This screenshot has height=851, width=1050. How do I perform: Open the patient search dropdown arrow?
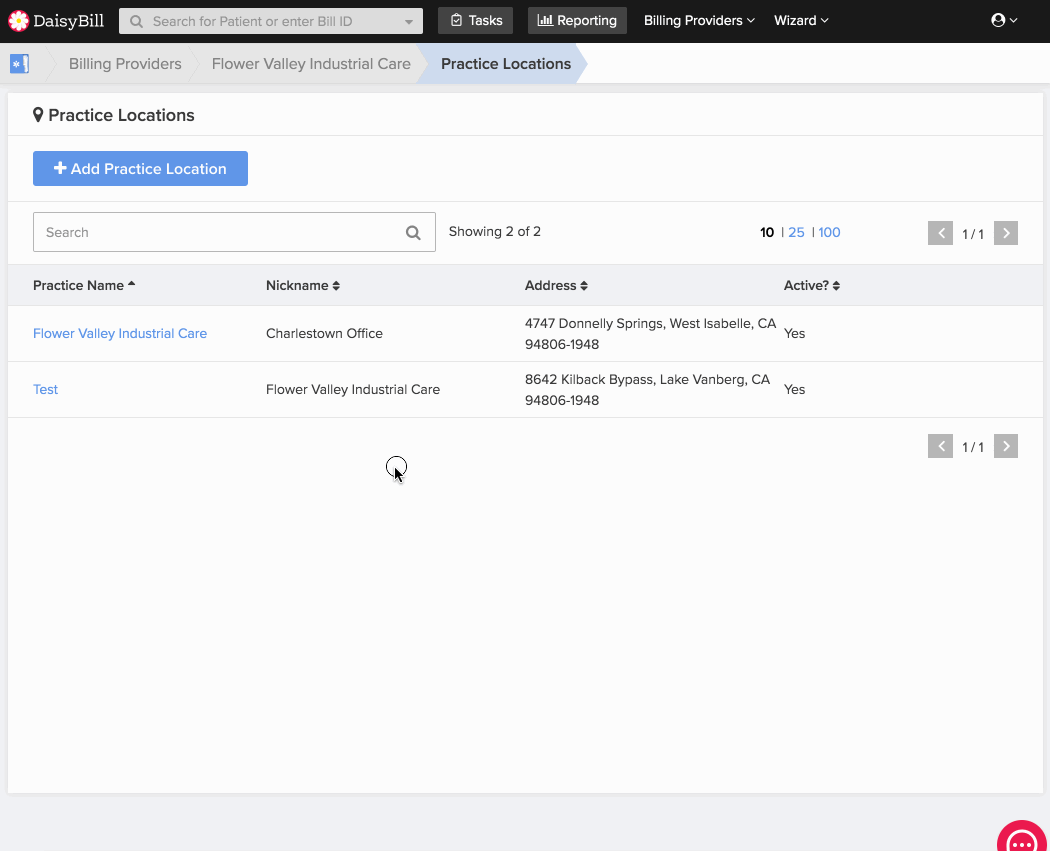(408, 21)
